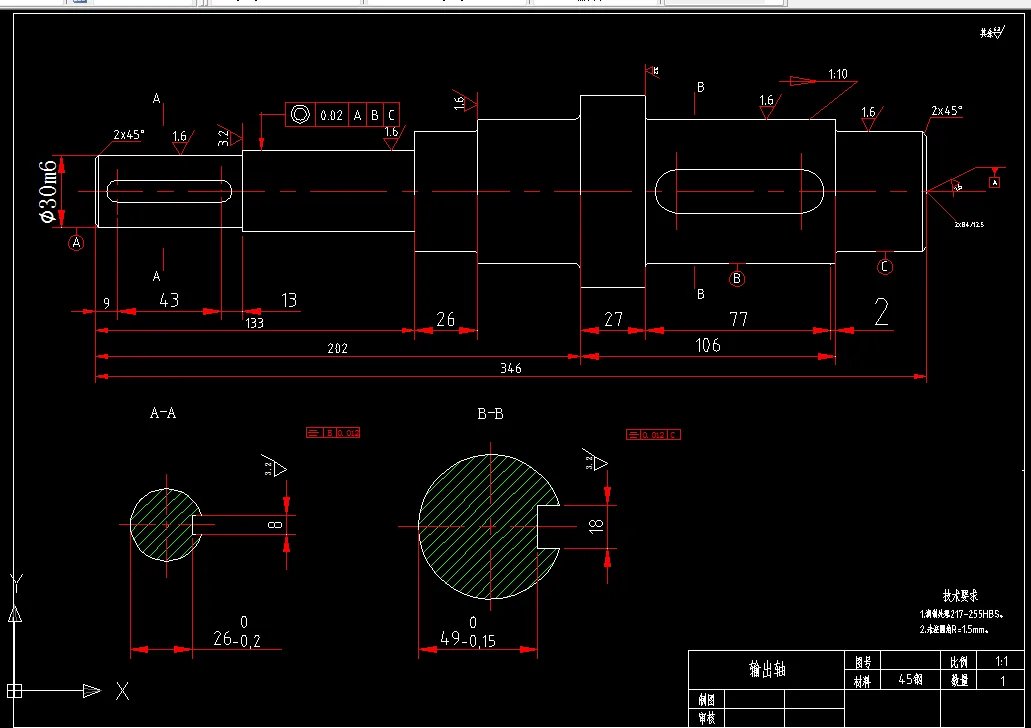Select the 106 dimension text
The height and width of the screenshot is (728, 1031).
pyautogui.click(x=707, y=345)
